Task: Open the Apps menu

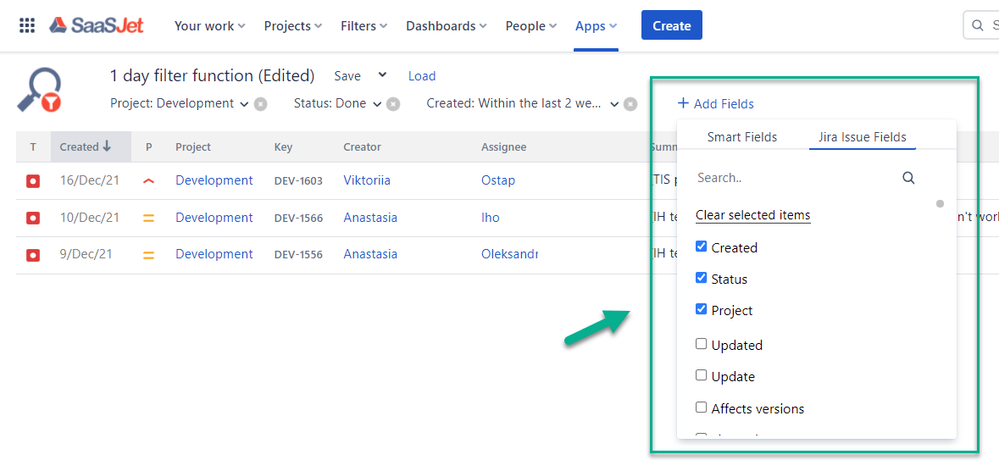Action: pos(596,26)
